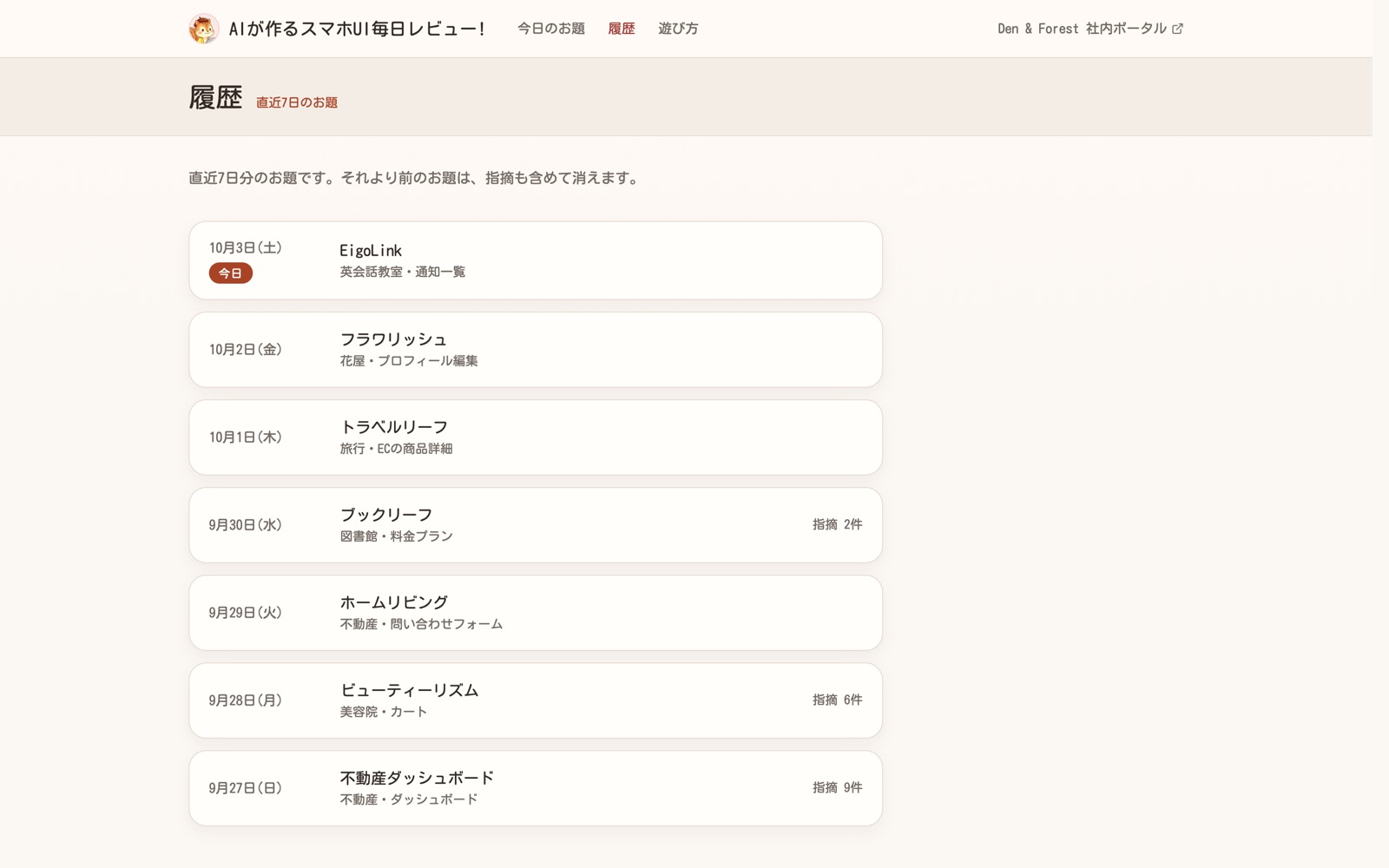Open the 今日のお題 nav tab
1389x868 pixels.
click(551, 29)
